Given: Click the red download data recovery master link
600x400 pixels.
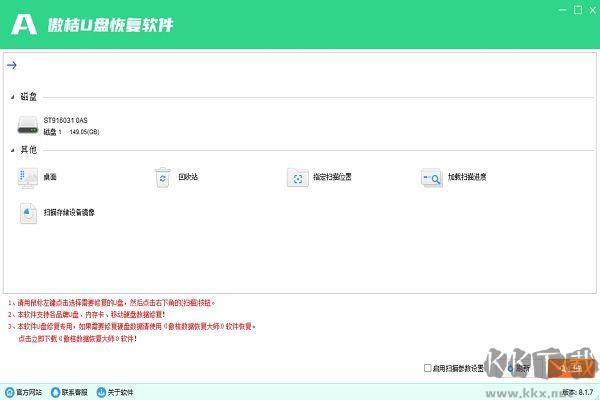Looking at the screenshot, I should [x=78, y=339].
